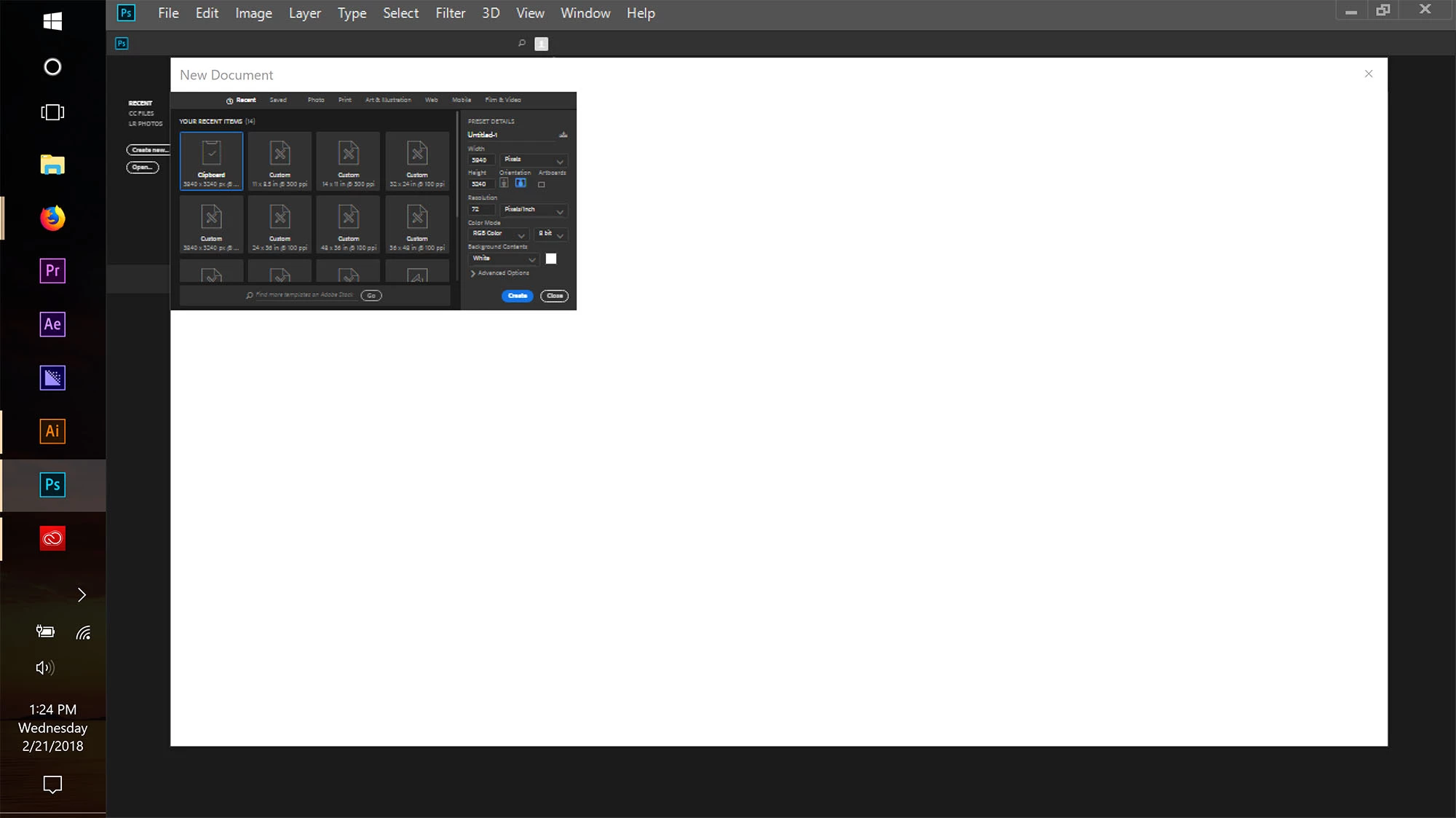Expand Advanced Options section
The image size is (1456, 818).
click(500, 273)
